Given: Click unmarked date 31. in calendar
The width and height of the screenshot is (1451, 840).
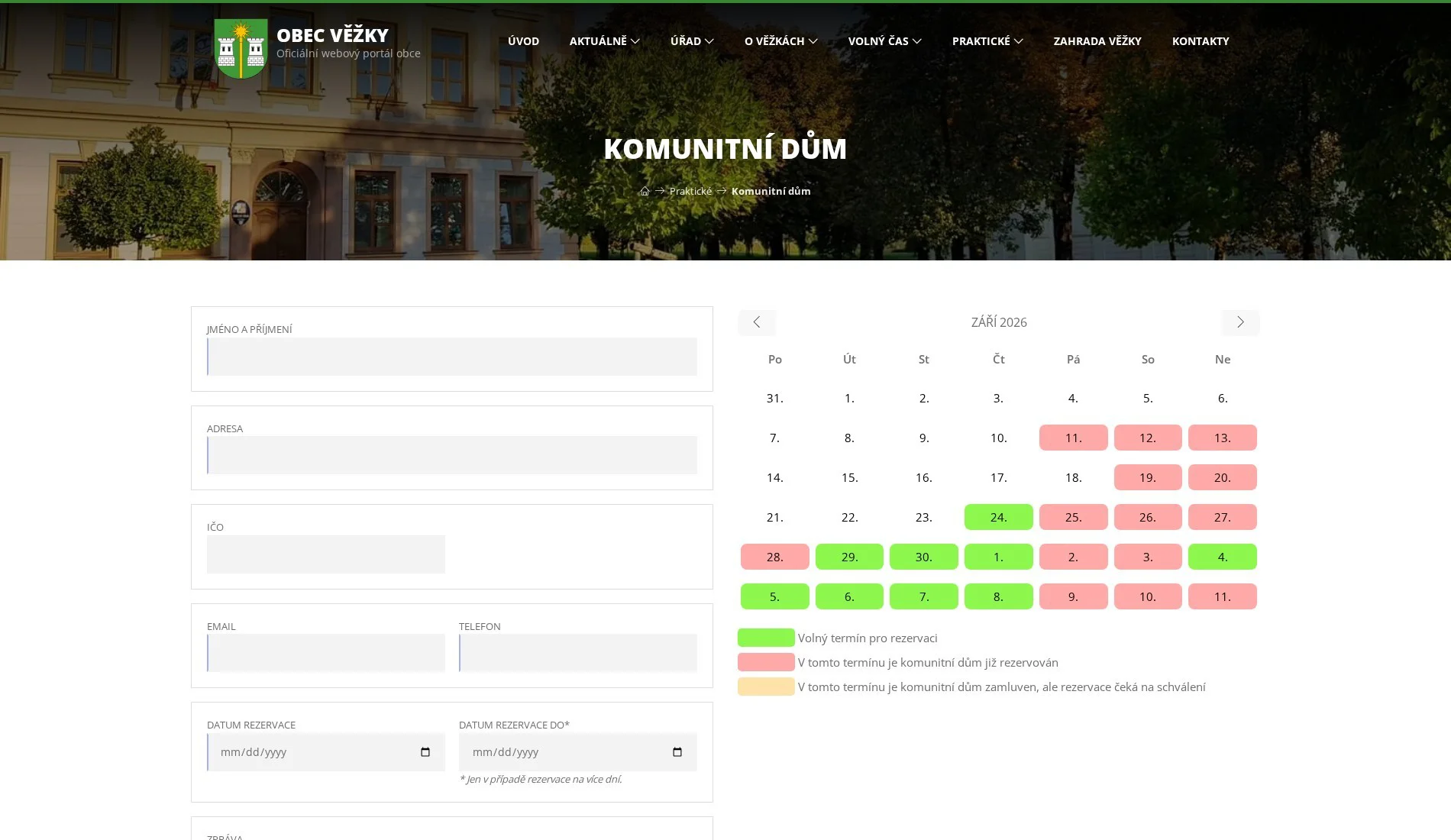Looking at the screenshot, I should 774,398.
